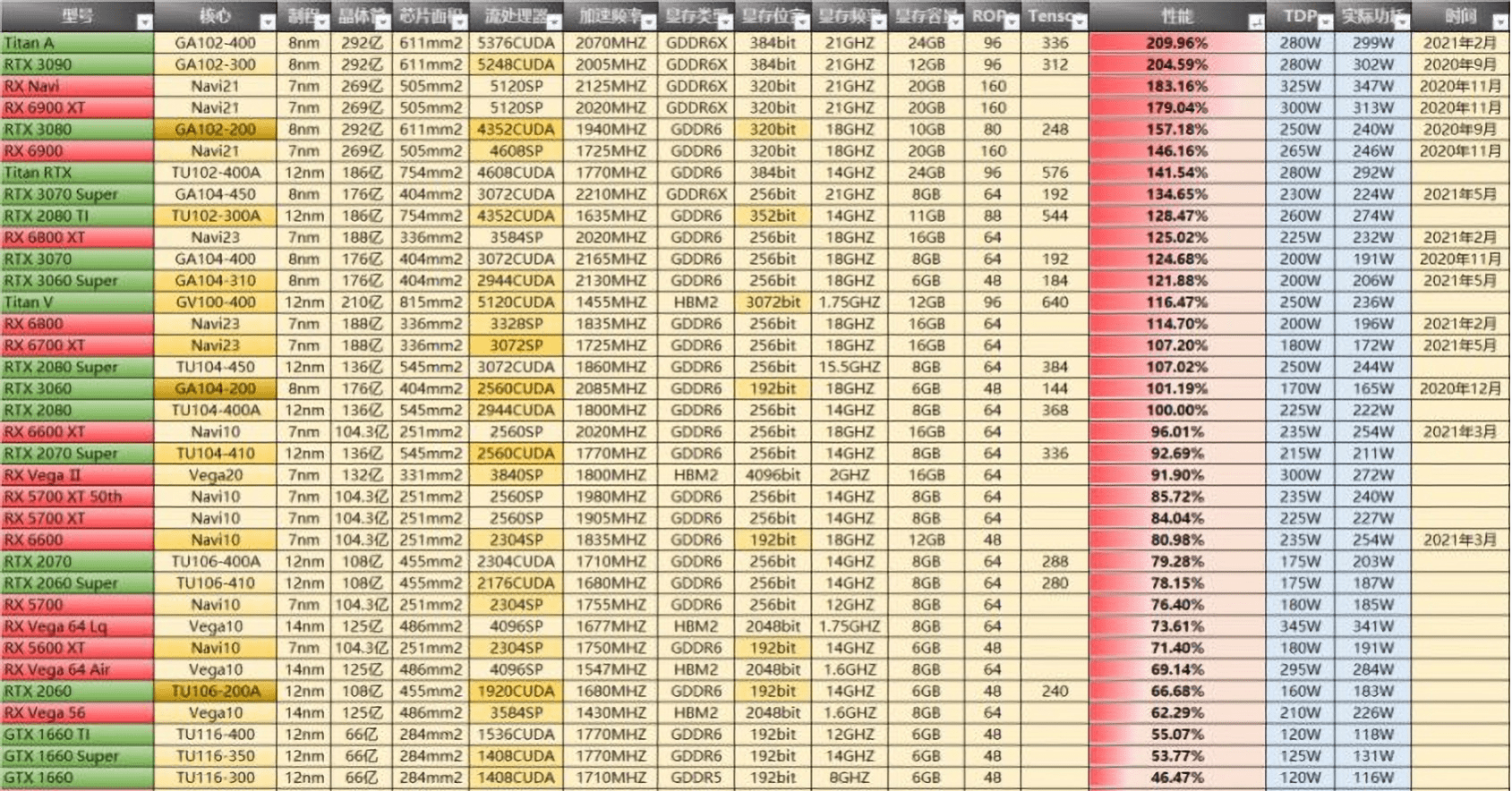
Task: Select the RX 6900 XT cell
Action: tap(77, 107)
